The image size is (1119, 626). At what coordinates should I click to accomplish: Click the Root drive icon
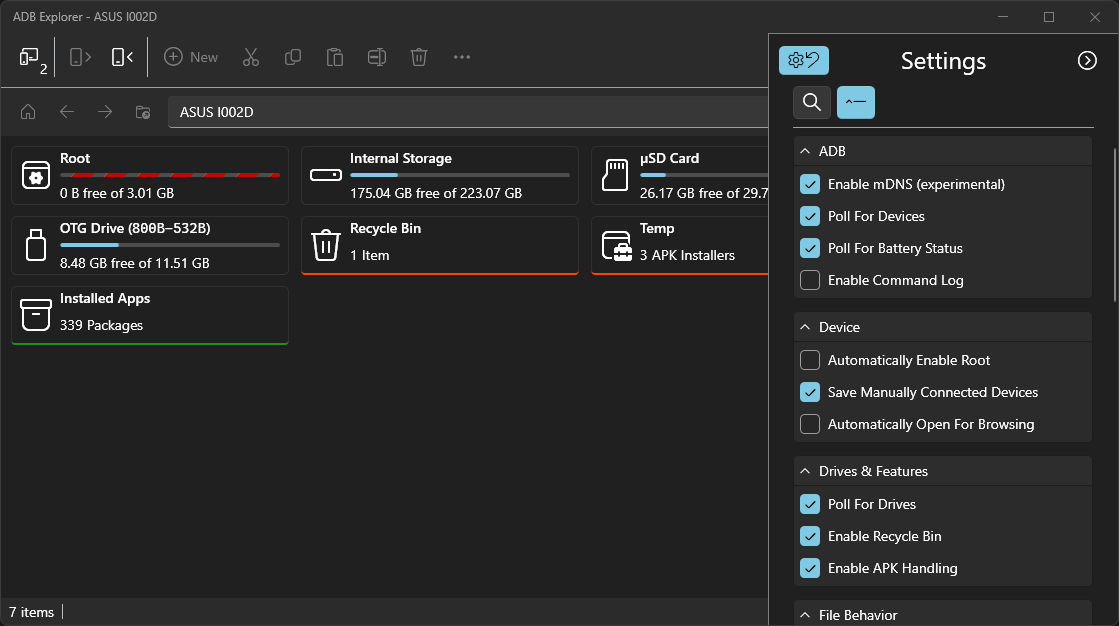[x=36, y=175]
